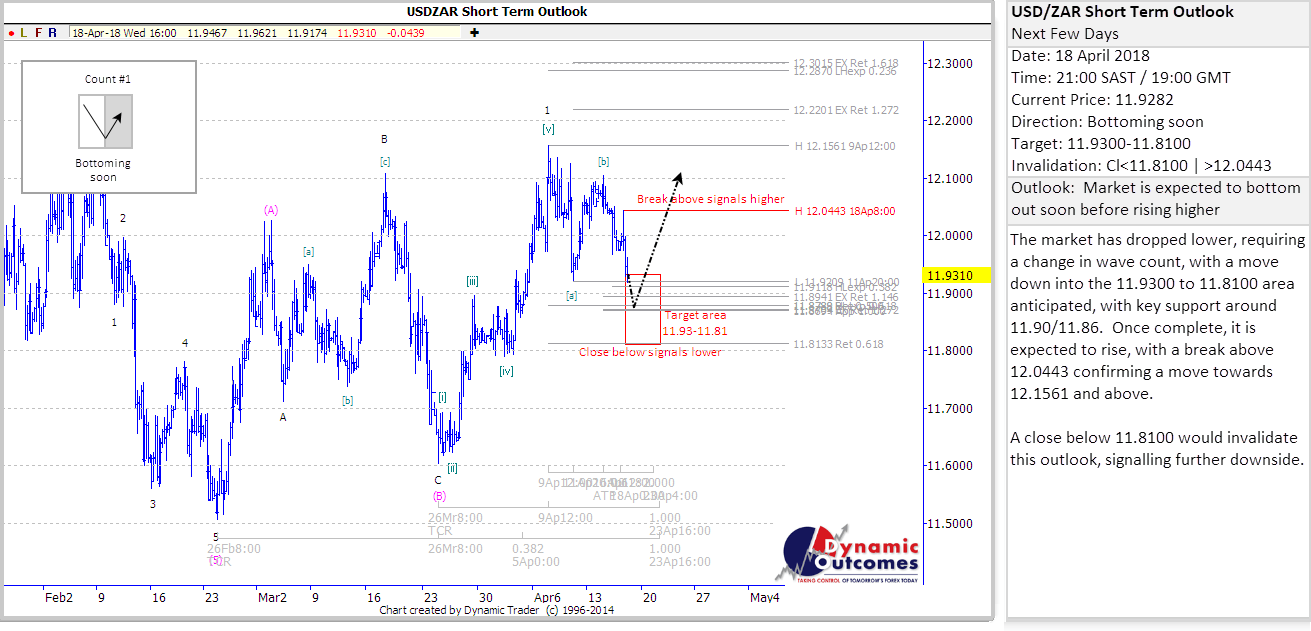Click the bar date 18-Apr-18 Wed 16:00
The height and width of the screenshot is (631, 1311).
(x=125, y=33)
